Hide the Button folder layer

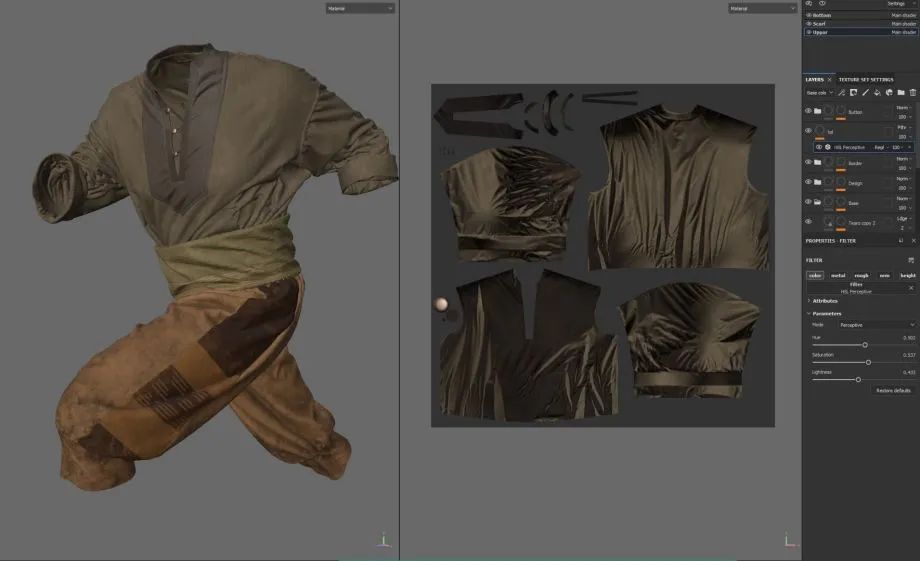(x=808, y=111)
